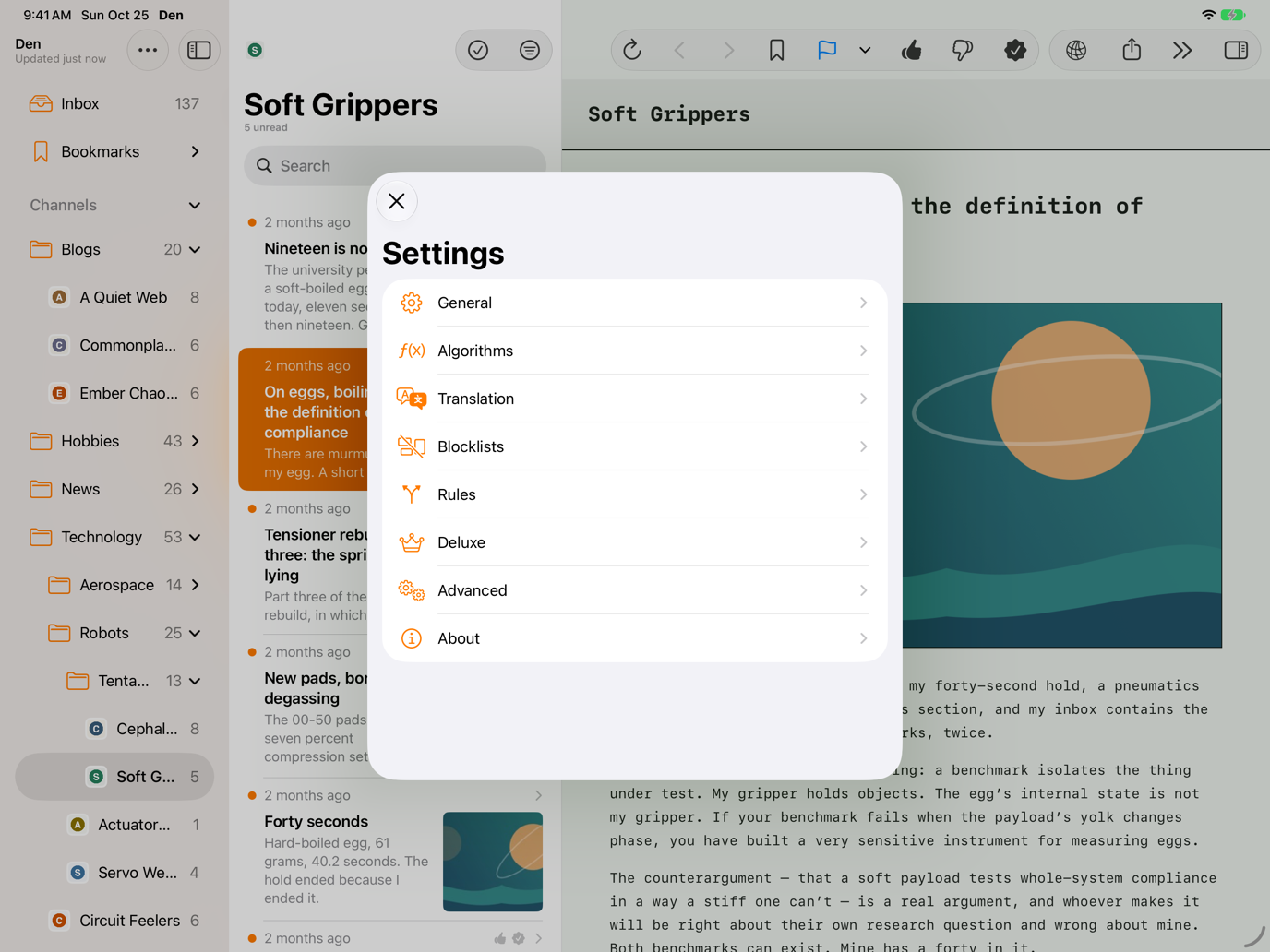Open the Forty seconds article thumbnail
Image resolution: width=1270 pixels, height=952 pixels.
point(493,862)
